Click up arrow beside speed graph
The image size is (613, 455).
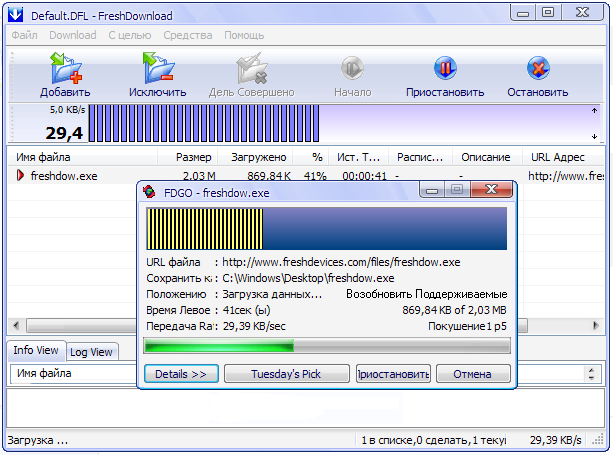coord(594,111)
